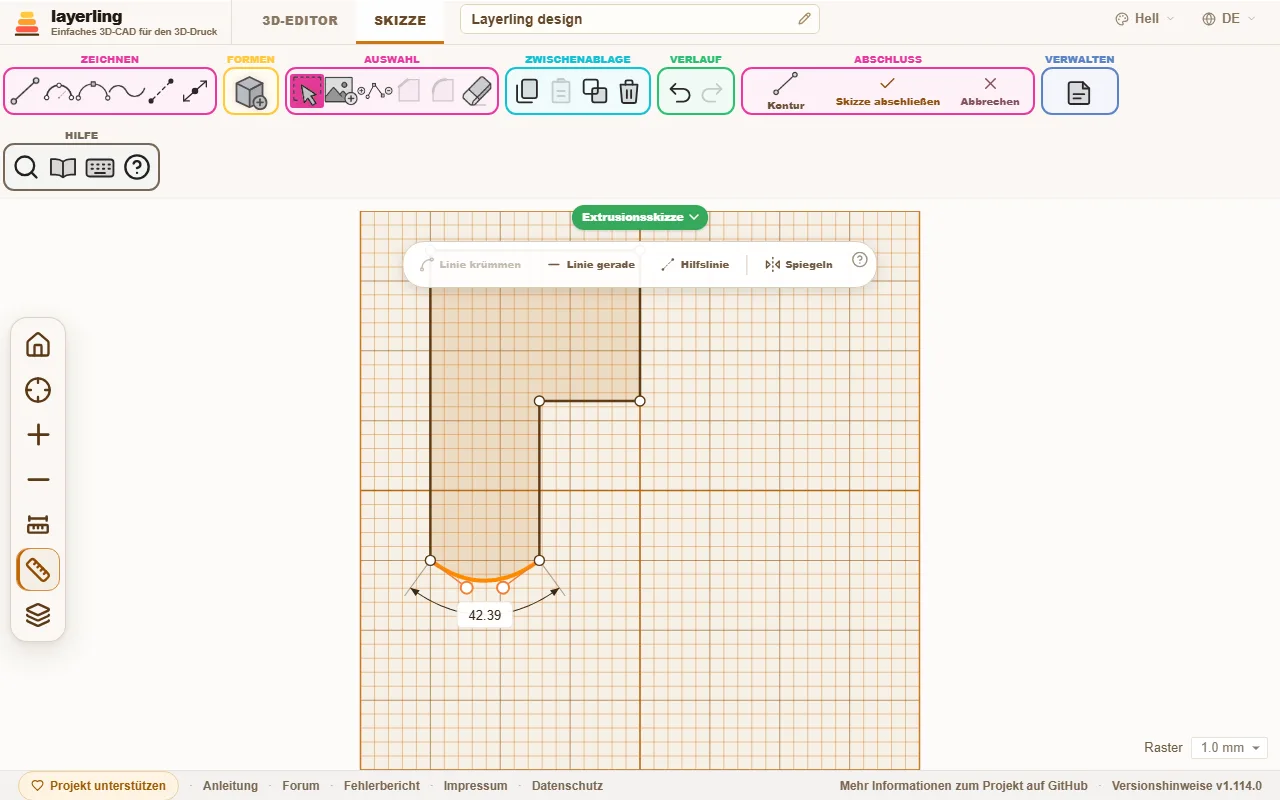The width and height of the screenshot is (1280, 800).
Task: Toggle the selection arrow tool
Action: click(x=307, y=92)
